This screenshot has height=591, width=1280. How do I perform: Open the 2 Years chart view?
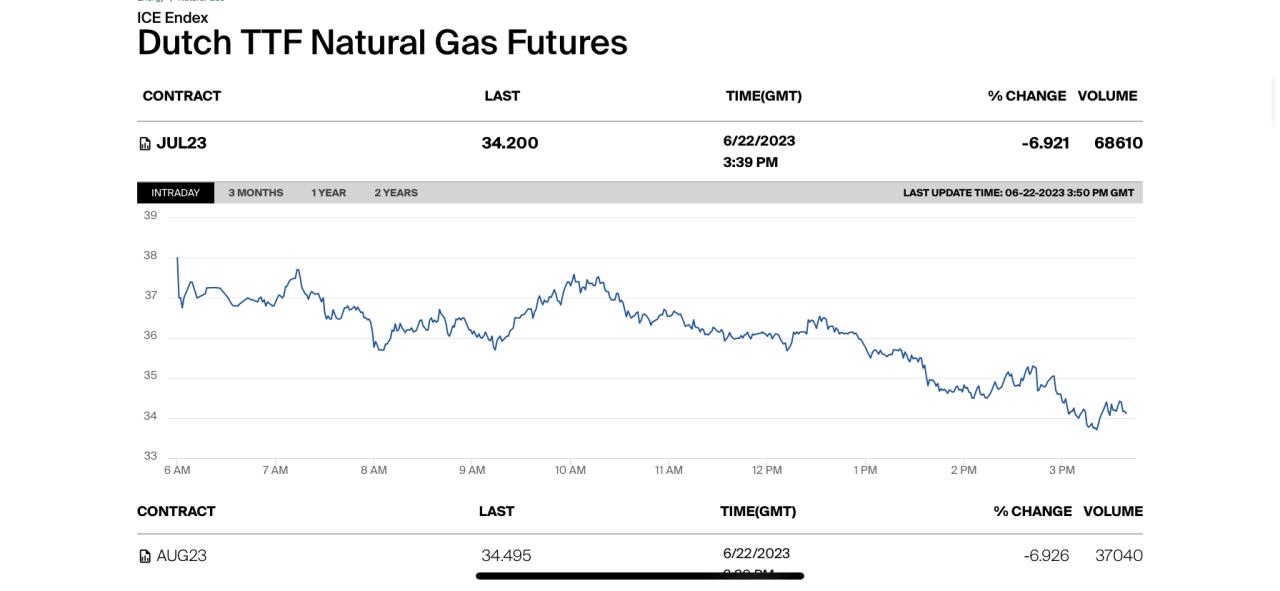point(396,193)
